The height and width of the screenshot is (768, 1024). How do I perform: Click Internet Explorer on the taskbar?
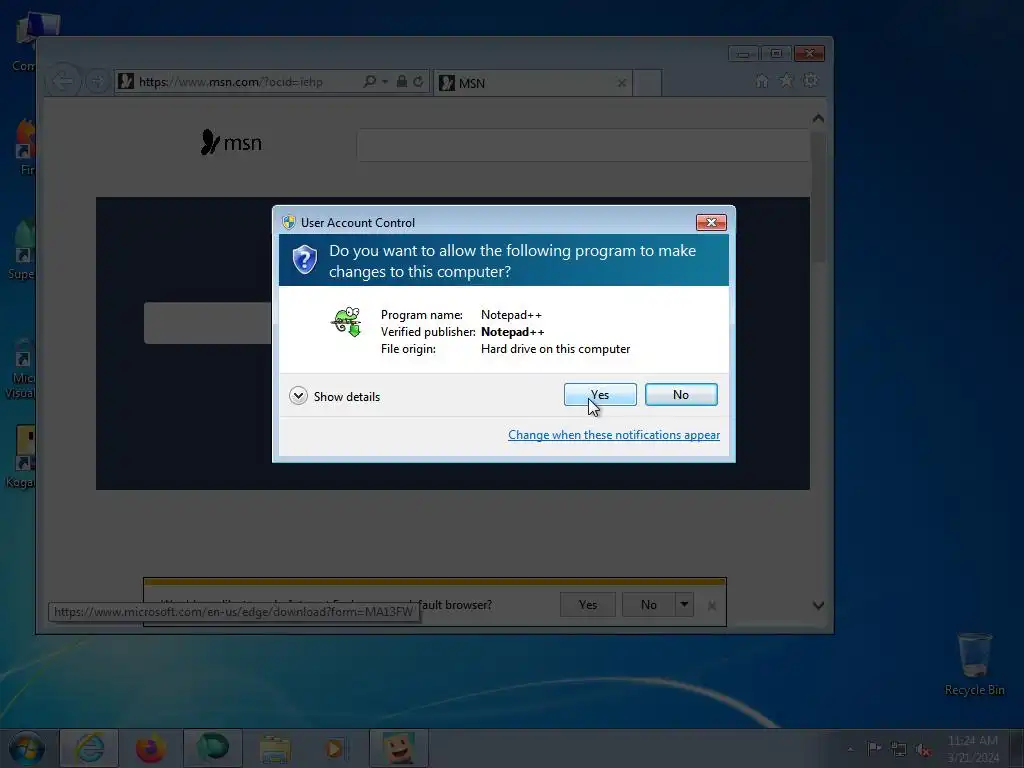click(x=89, y=748)
